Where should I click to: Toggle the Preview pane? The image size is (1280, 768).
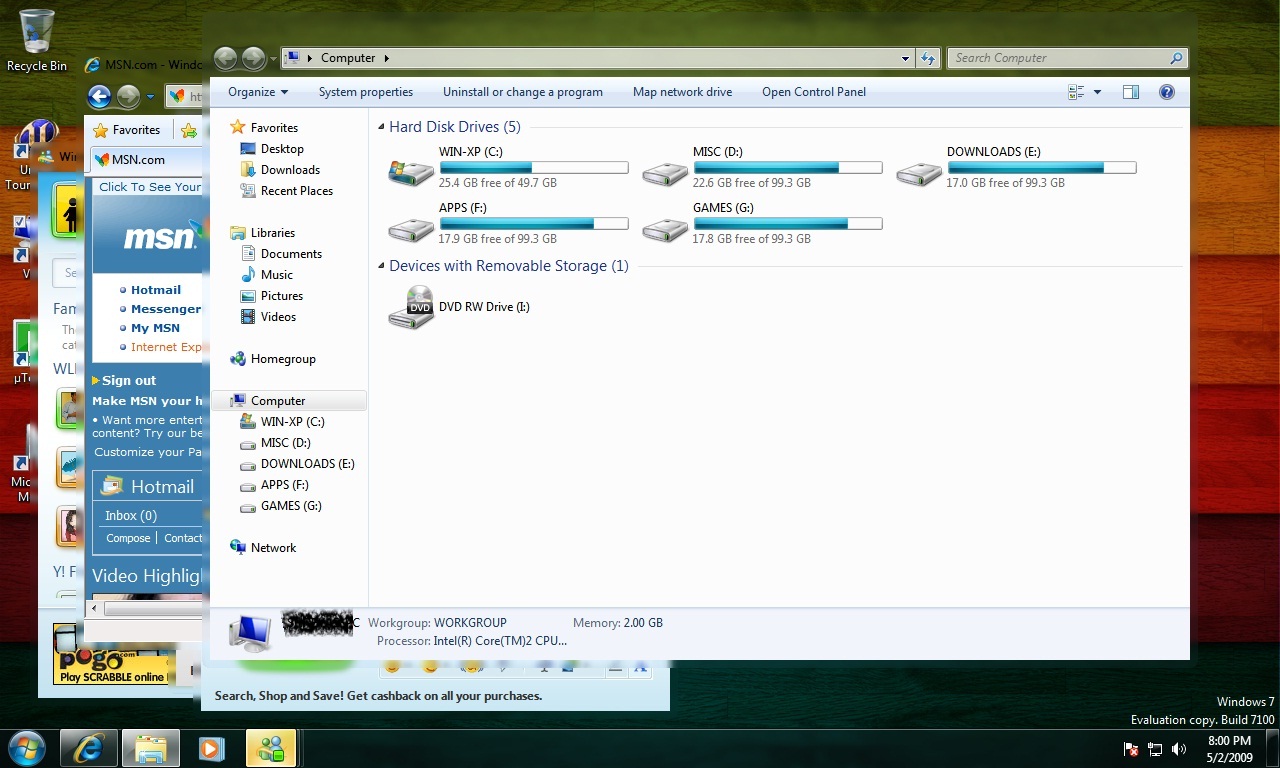tap(1131, 92)
